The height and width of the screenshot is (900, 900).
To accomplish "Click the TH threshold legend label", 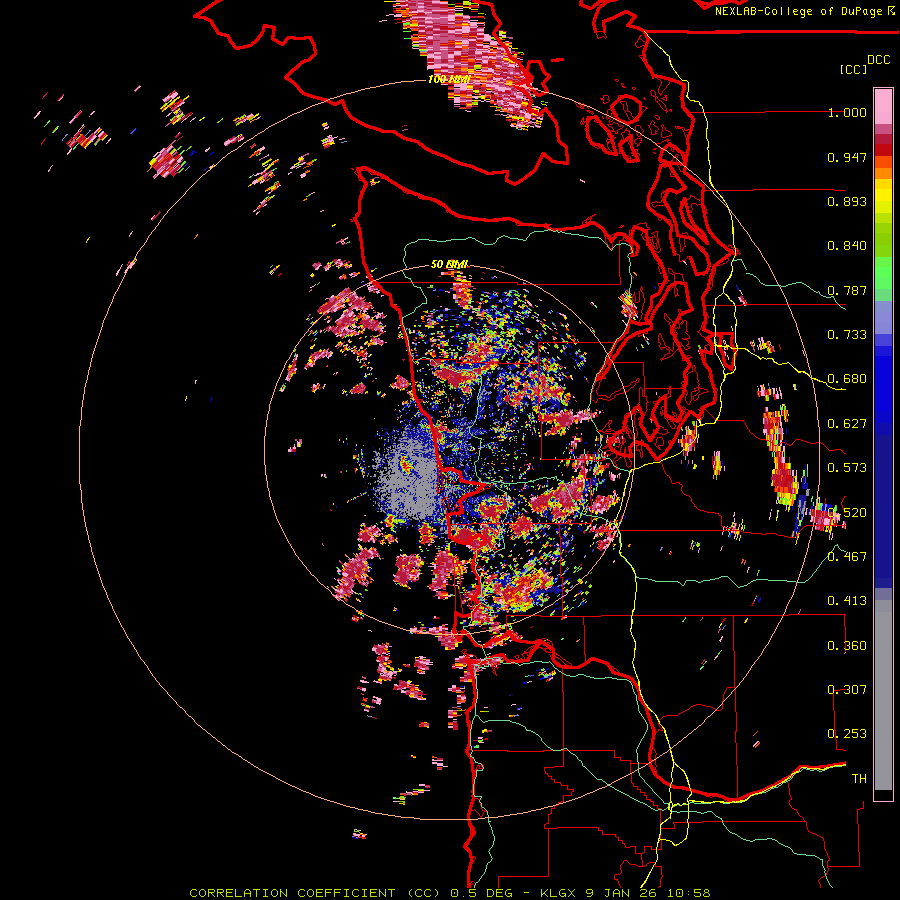I will point(859,779).
